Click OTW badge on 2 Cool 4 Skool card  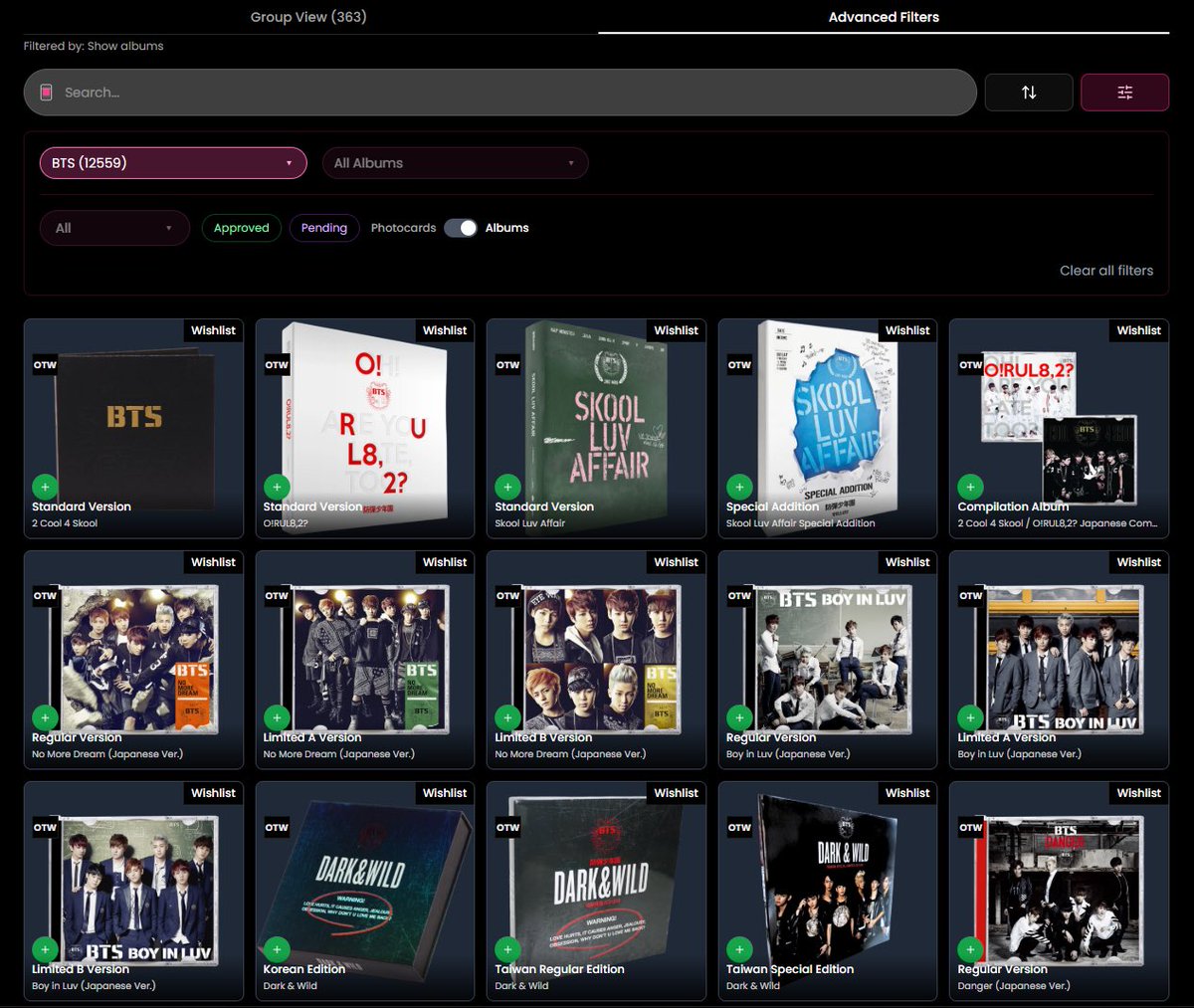(x=45, y=365)
